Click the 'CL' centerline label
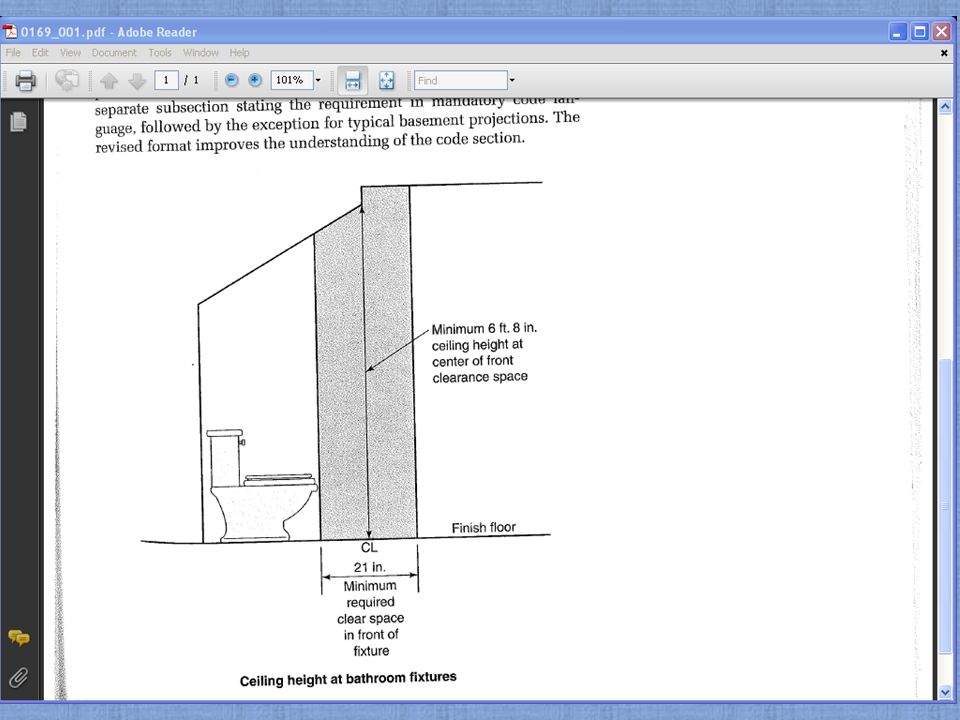The height and width of the screenshot is (720, 960). tap(369, 547)
